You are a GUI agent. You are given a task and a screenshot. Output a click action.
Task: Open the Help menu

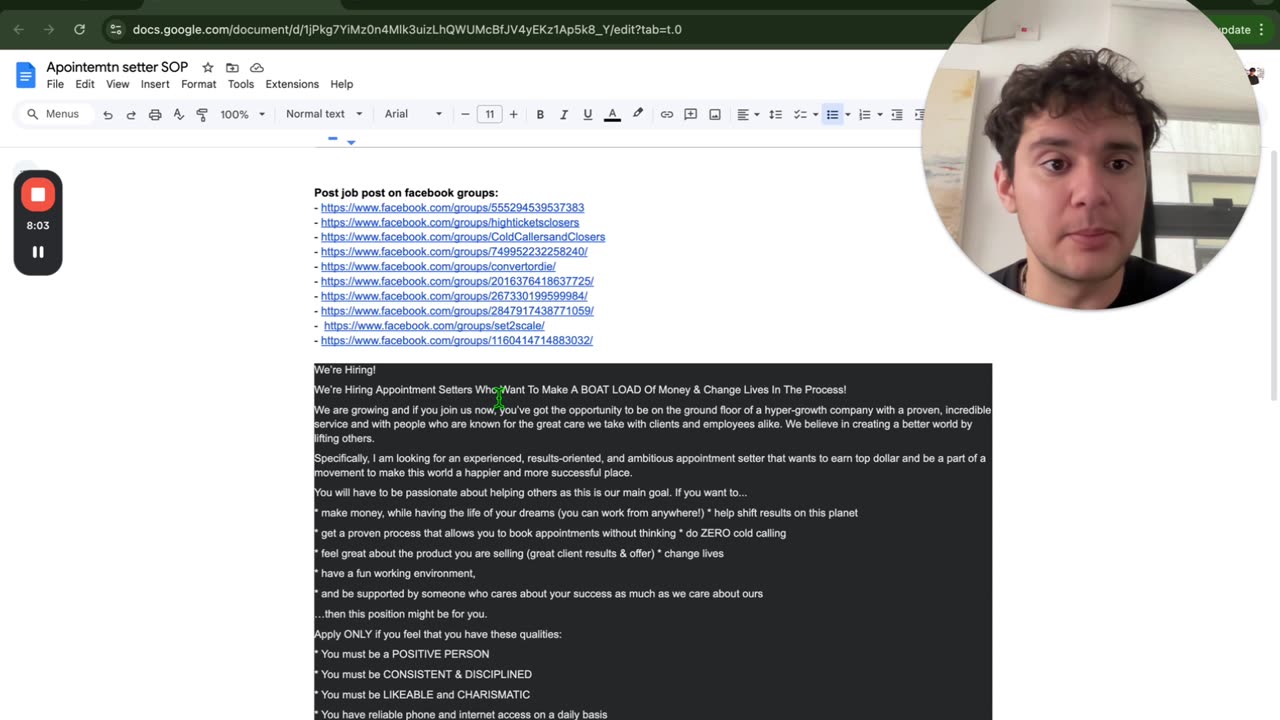point(342,84)
